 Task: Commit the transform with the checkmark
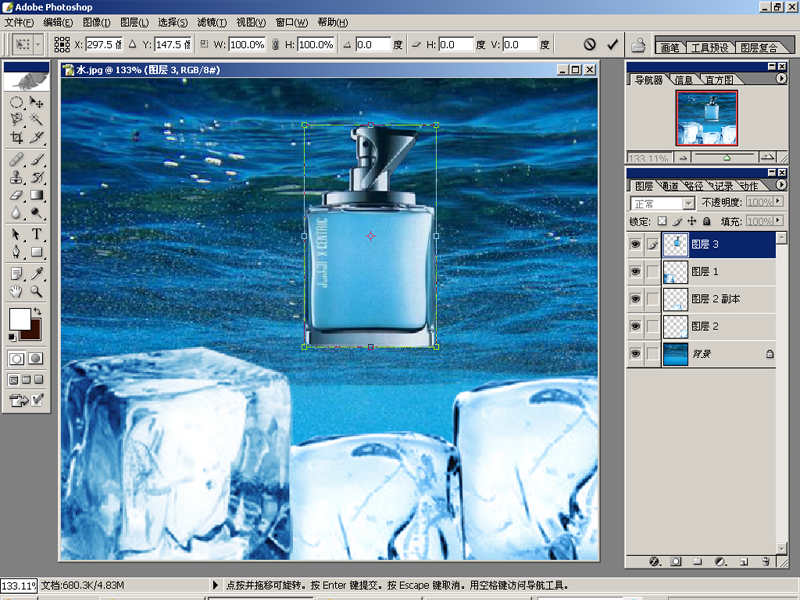click(x=612, y=45)
